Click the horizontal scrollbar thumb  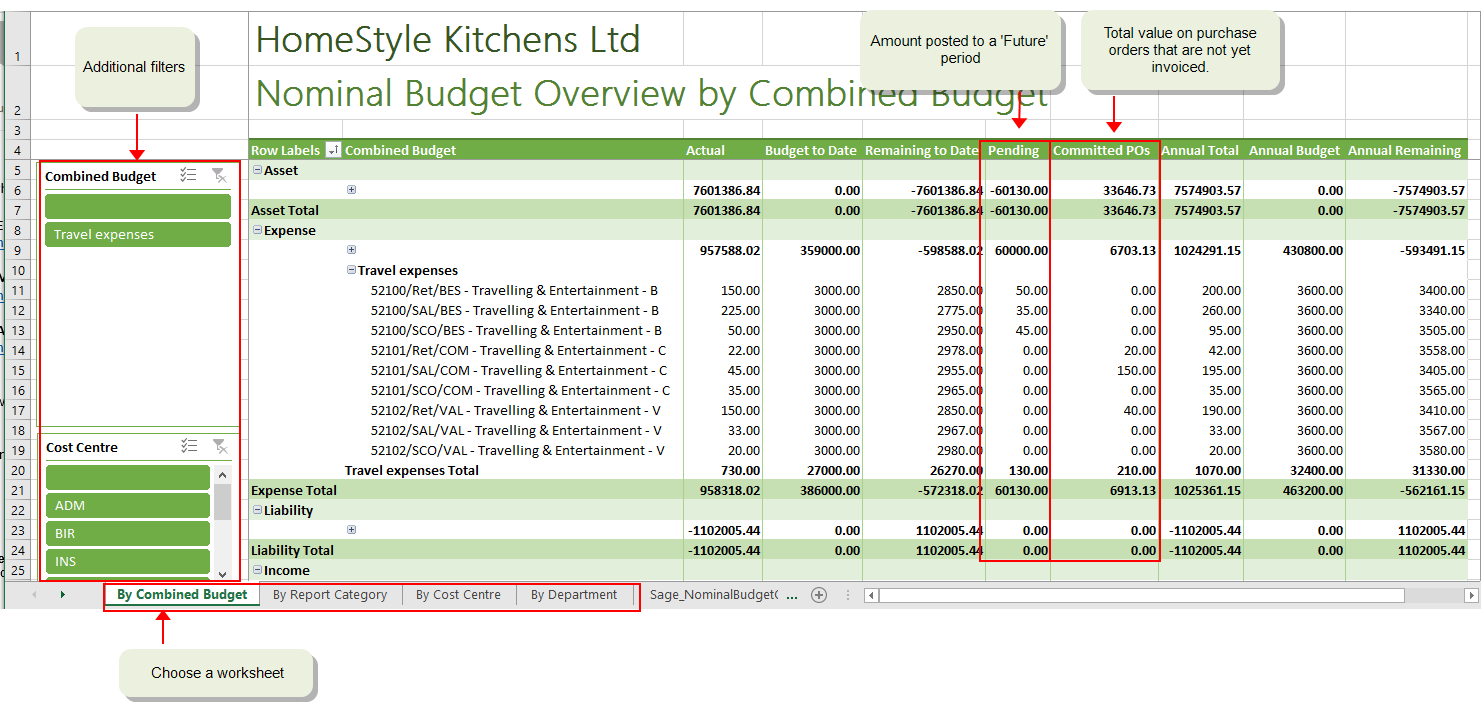point(1141,595)
